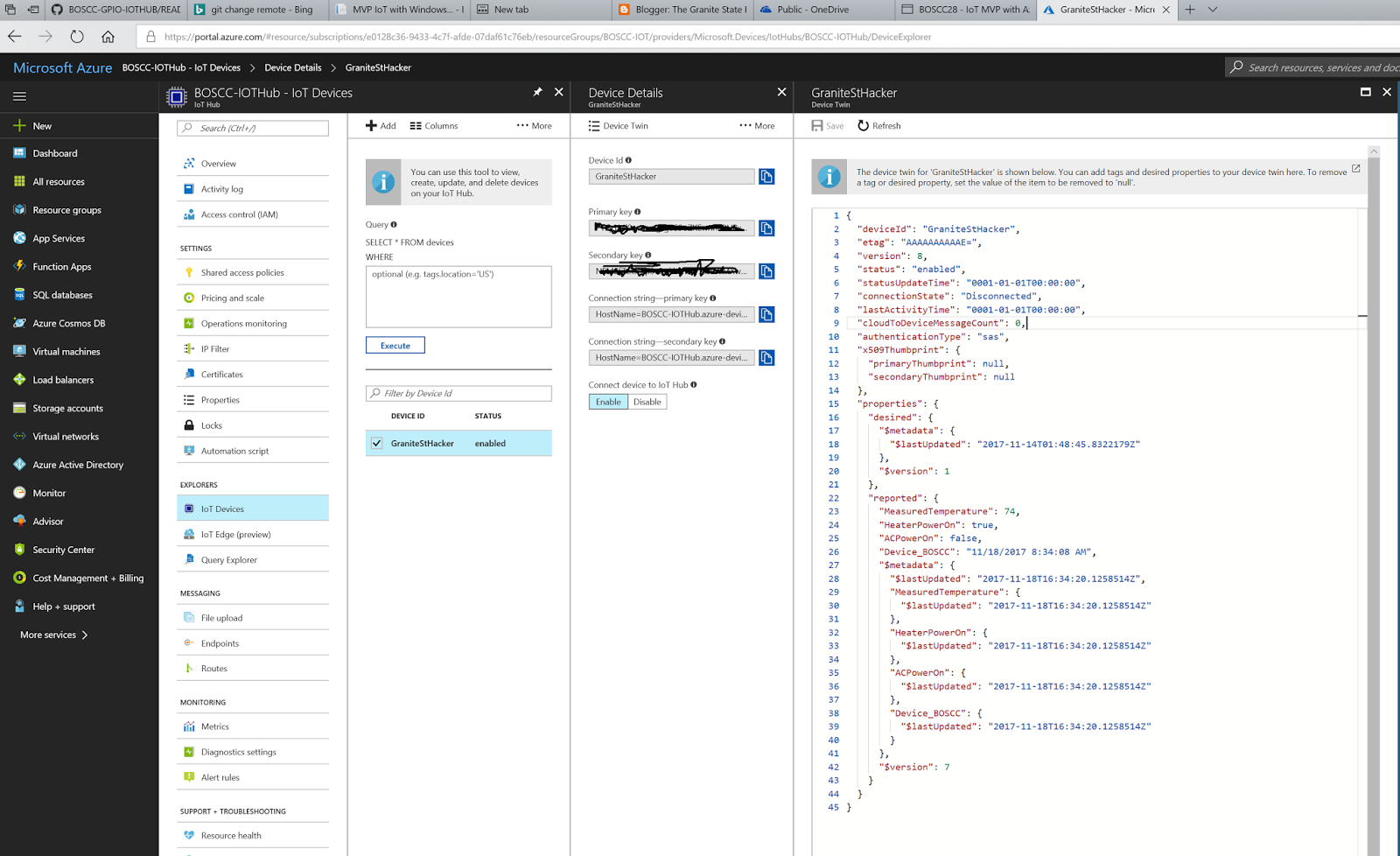Open Cost Management + Billing
Viewport: 1400px width, 856px height.
[x=87, y=578]
